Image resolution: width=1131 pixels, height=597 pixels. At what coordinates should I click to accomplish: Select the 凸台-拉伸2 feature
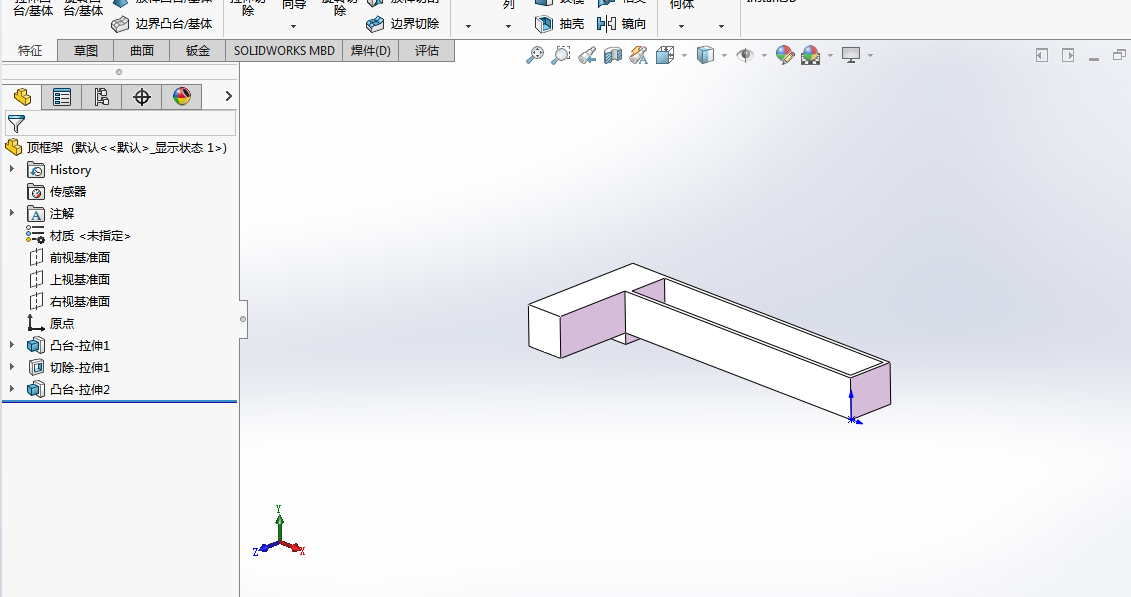(x=69, y=390)
